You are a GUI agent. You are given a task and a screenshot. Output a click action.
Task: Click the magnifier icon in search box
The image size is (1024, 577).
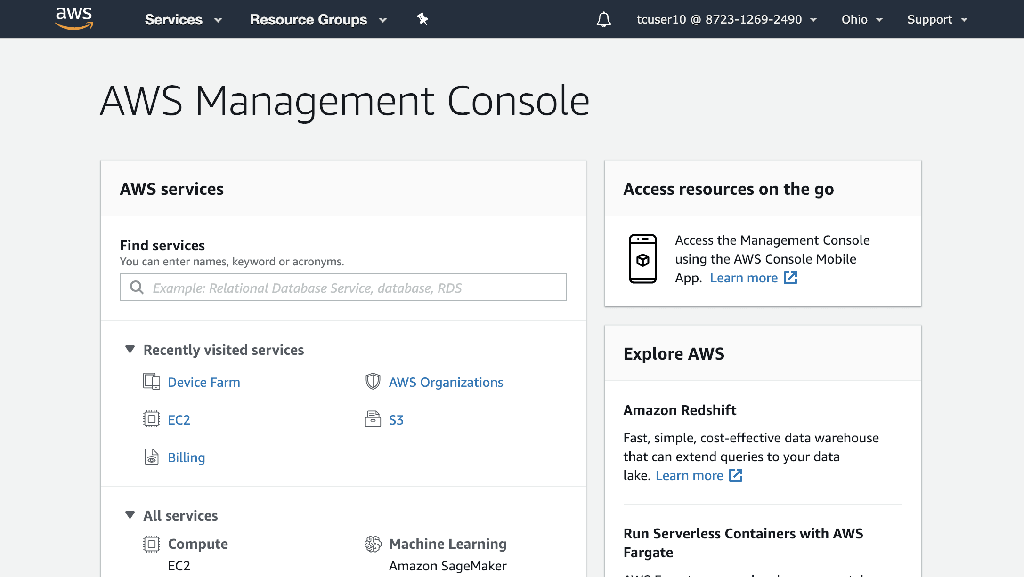136,287
